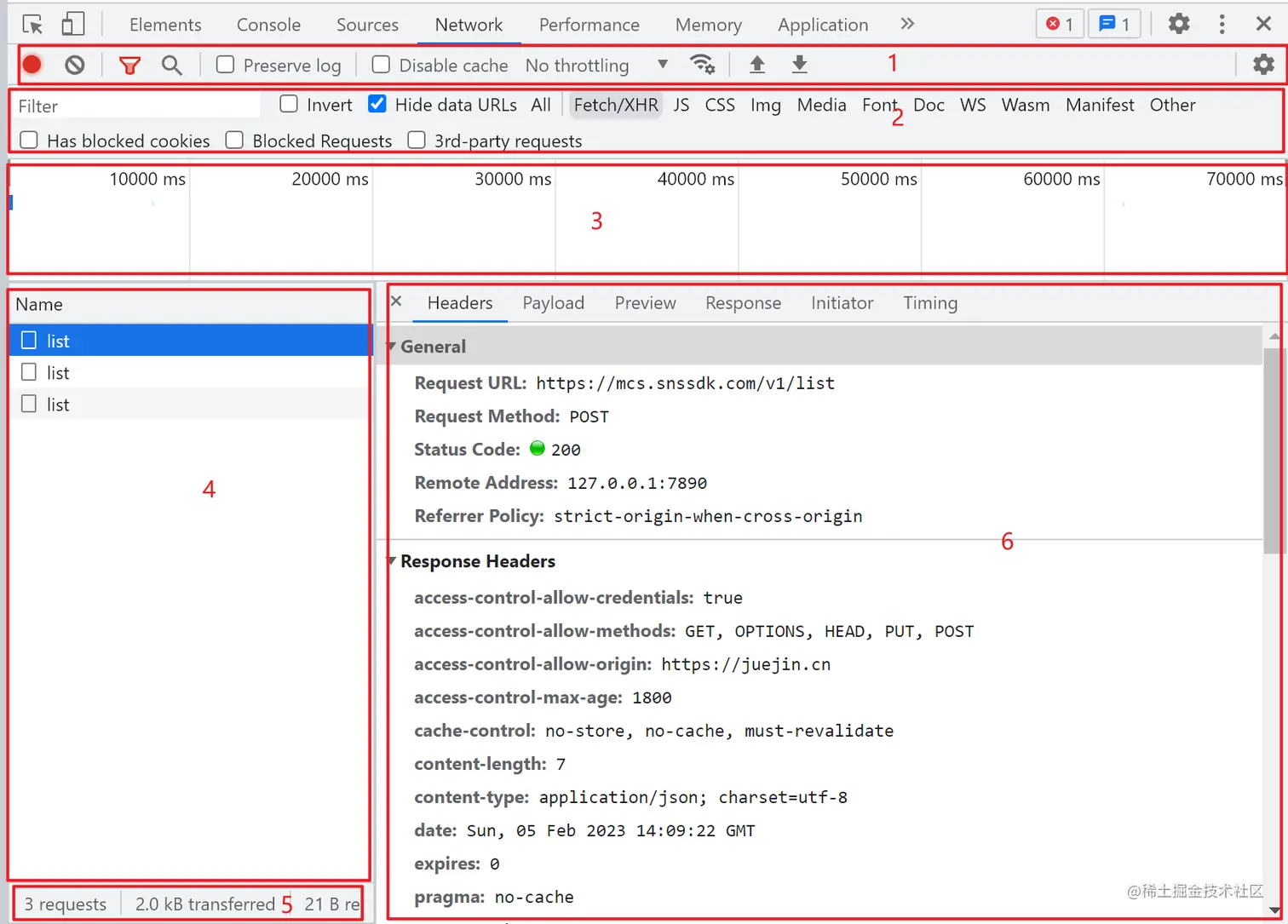
Task: Click the blue issues message badge
Action: [1114, 24]
